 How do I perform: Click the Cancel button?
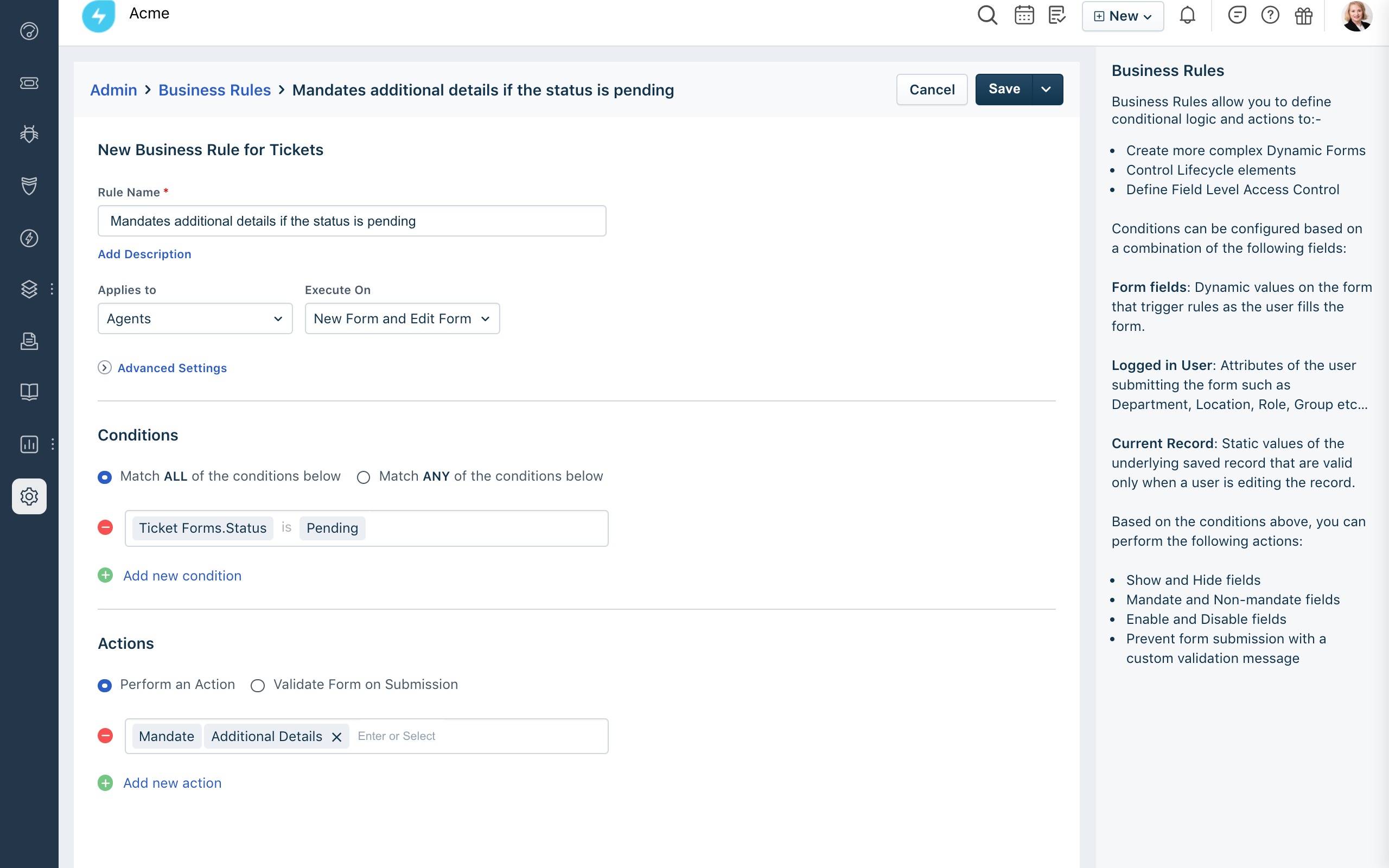932,90
